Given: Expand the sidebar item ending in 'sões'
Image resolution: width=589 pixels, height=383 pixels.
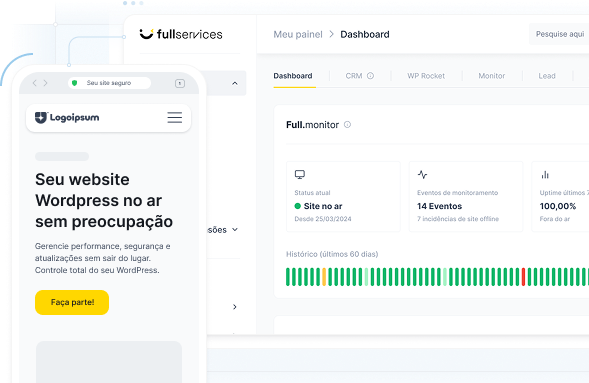Looking at the screenshot, I should point(222,230).
